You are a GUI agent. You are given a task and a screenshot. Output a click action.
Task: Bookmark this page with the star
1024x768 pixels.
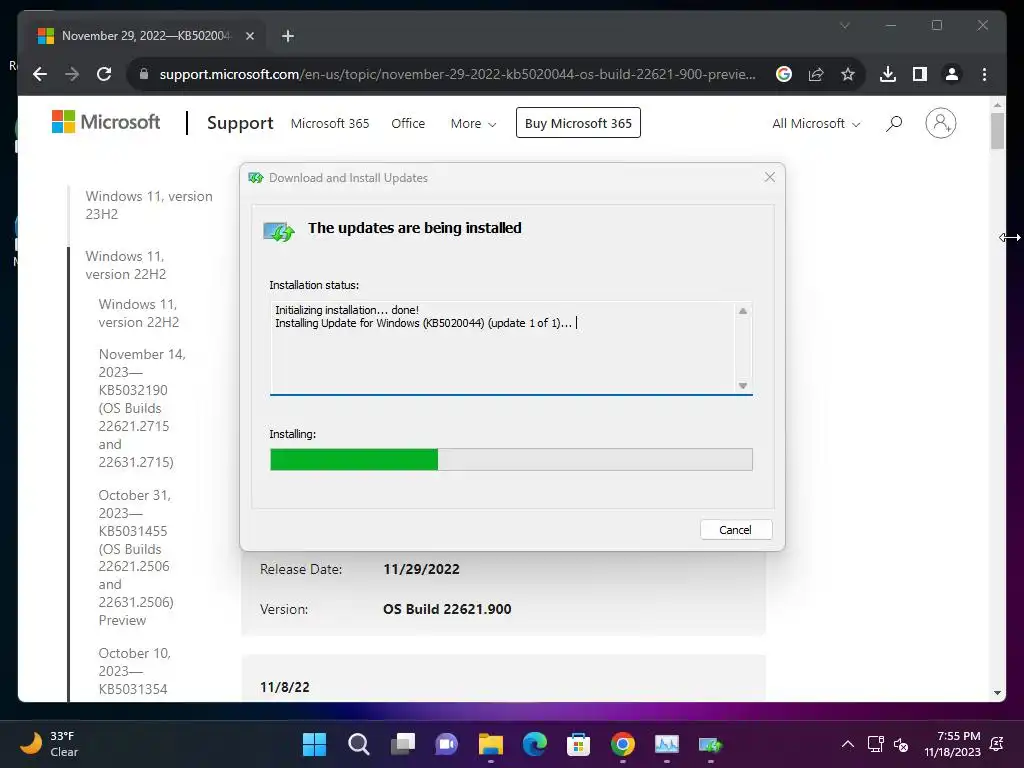coord(848,74)
